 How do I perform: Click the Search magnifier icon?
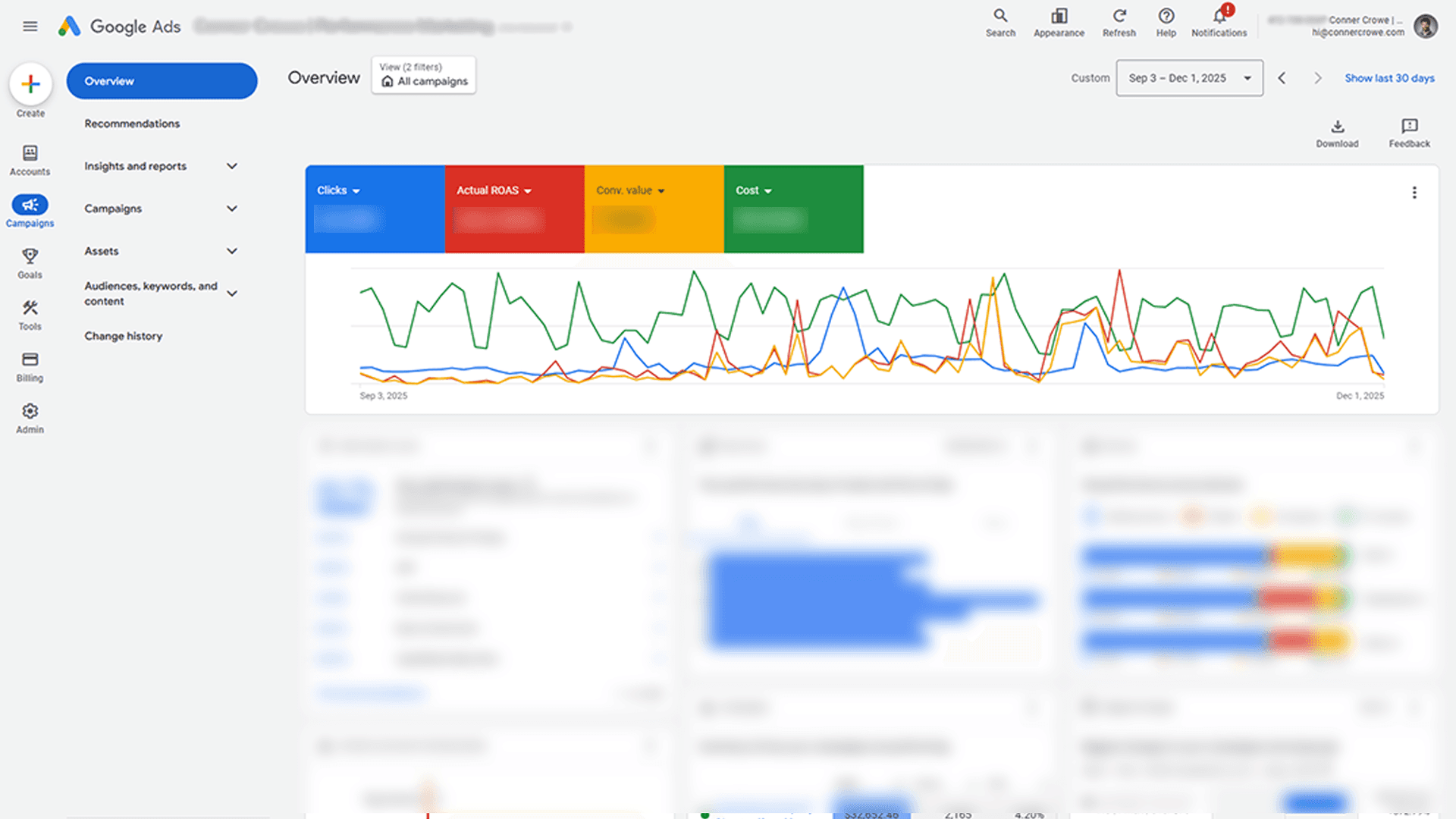[x=1000, y=22]
